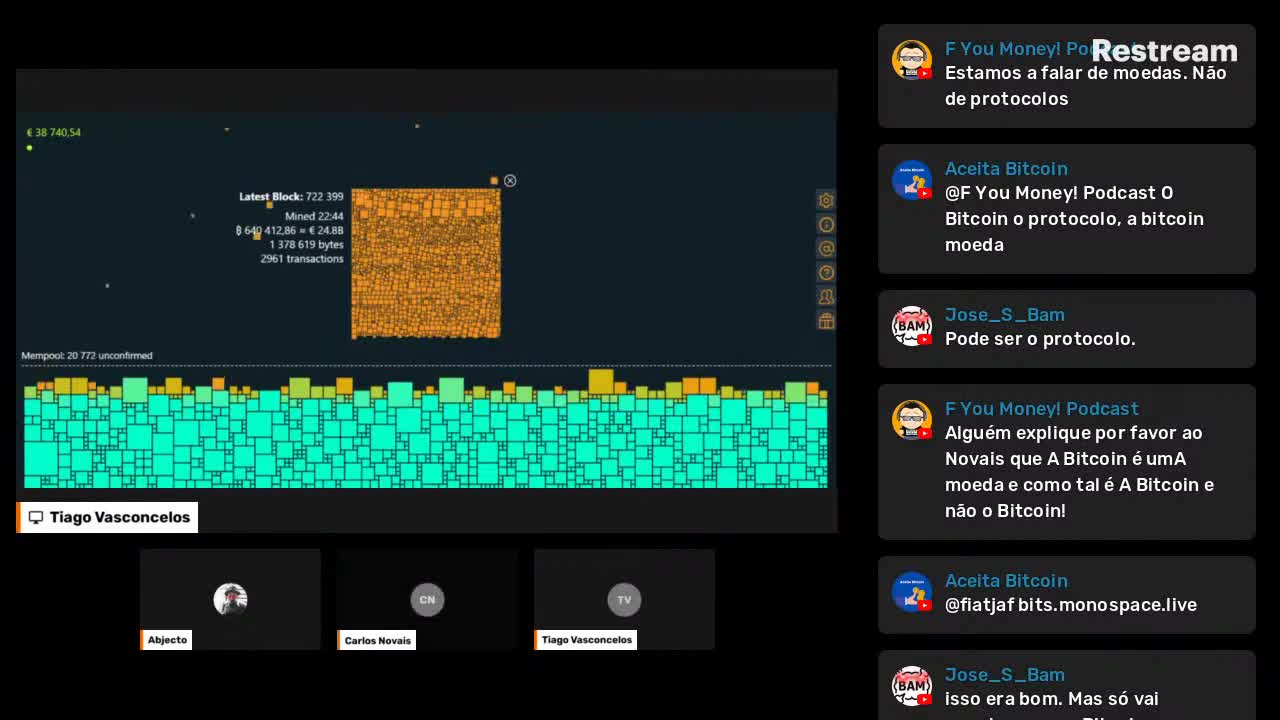1280x720 pixels.
Task: Open F You Money! Podcast username above 'Alguém explique'
Action: click(x=1042, y=409)
